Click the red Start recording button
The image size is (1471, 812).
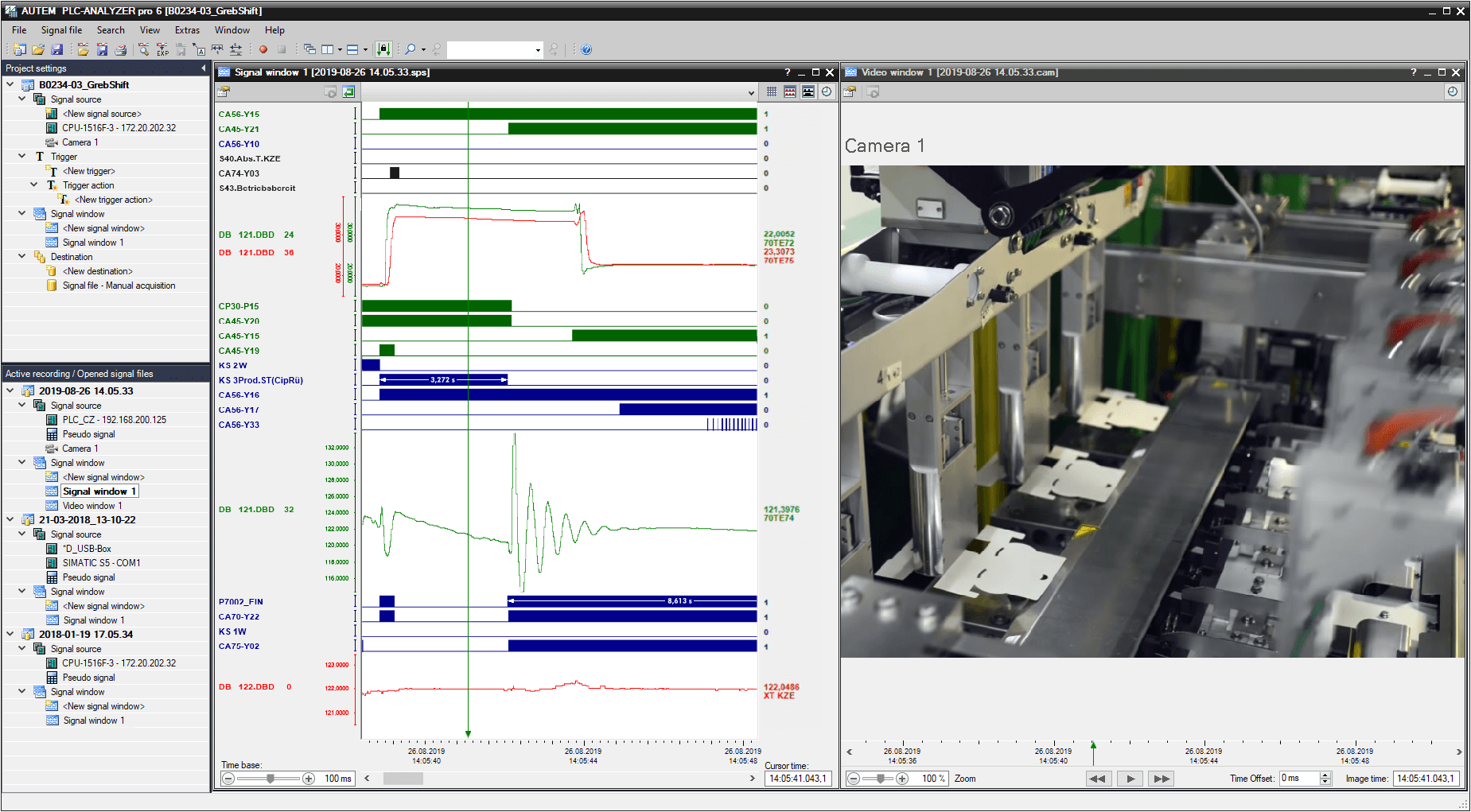(263, 49)
